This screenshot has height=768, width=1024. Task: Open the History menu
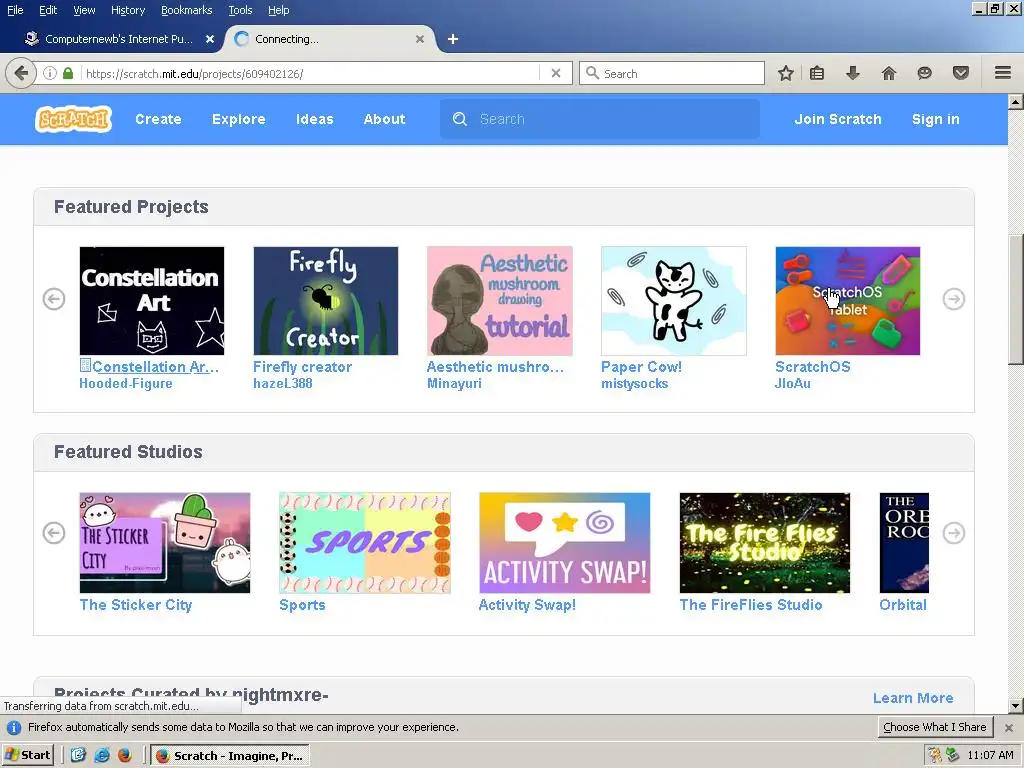pos(128,10)
